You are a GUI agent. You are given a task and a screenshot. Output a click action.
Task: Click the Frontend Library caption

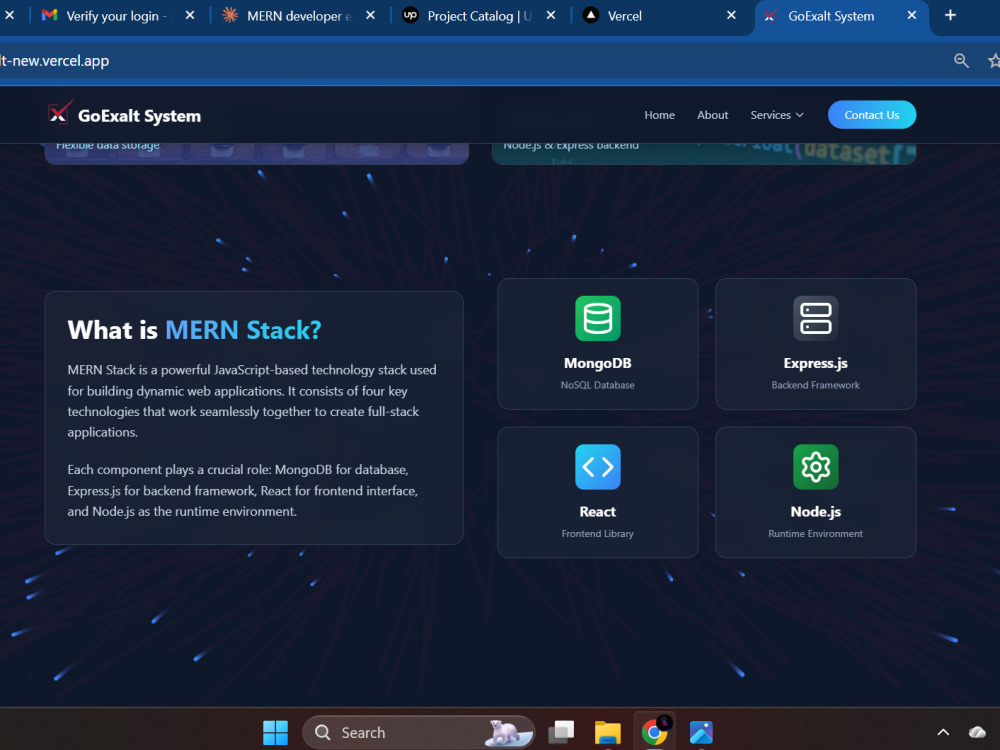coord(598,534)
